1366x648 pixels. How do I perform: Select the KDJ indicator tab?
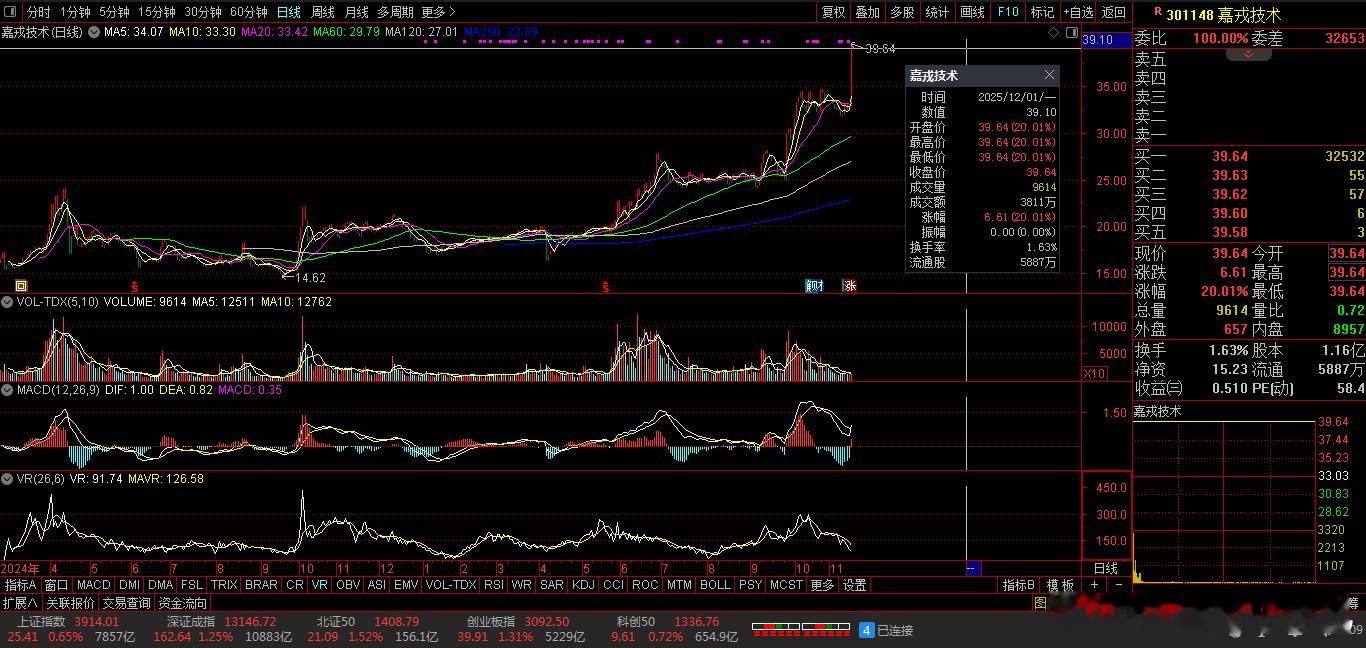point(582,585)
